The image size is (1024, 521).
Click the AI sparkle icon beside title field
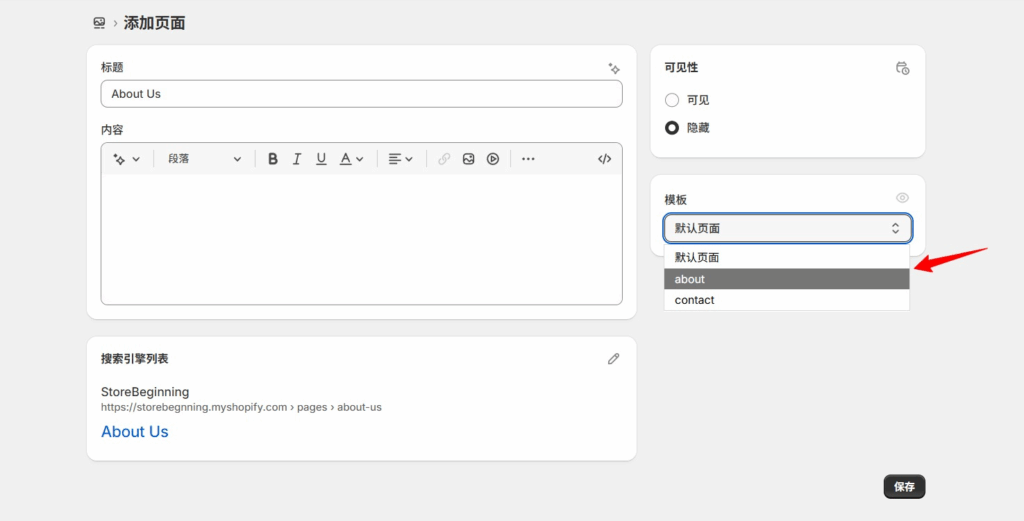coord(614,68)
